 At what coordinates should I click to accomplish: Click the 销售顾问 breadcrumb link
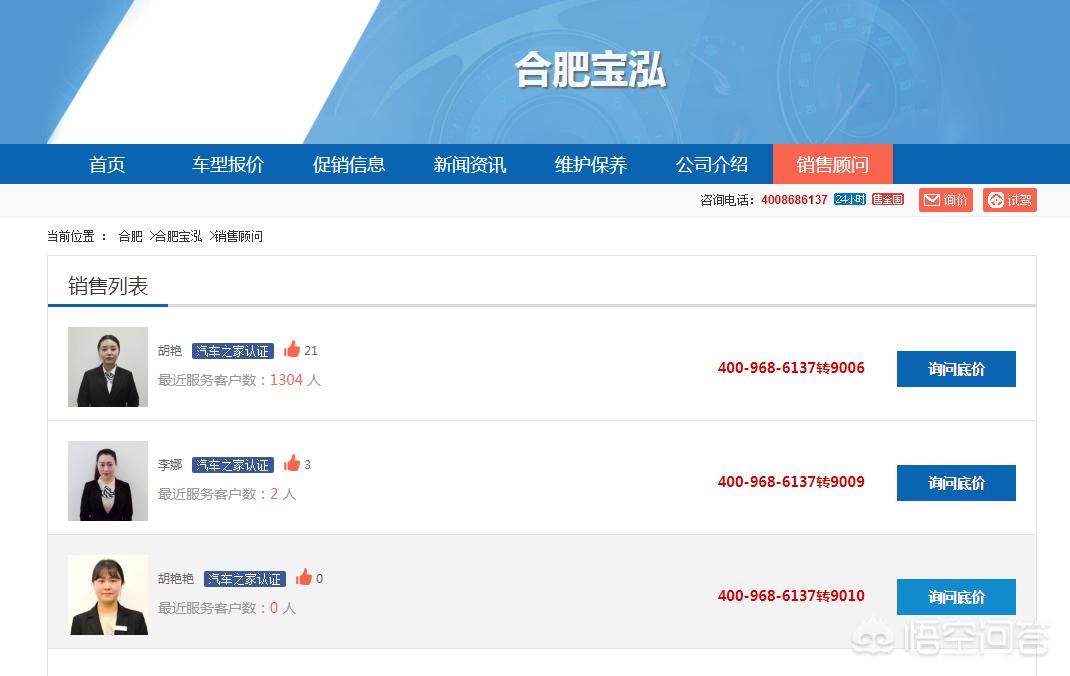pos(239,237)
